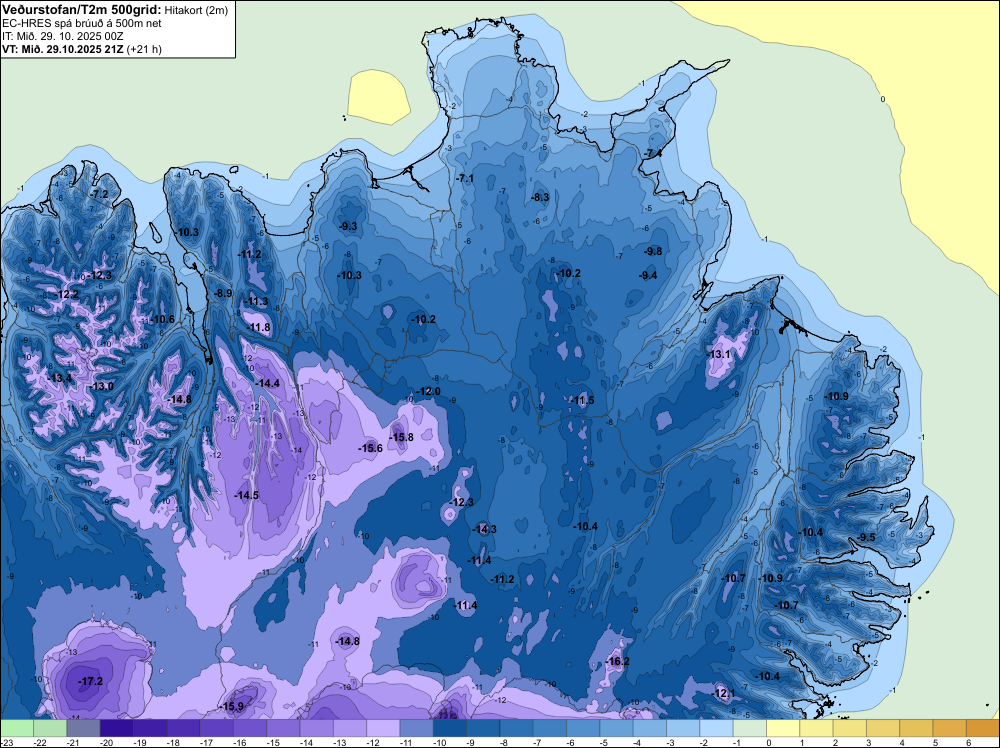Click the -16.2 temperature value on the map

(617, 661)
